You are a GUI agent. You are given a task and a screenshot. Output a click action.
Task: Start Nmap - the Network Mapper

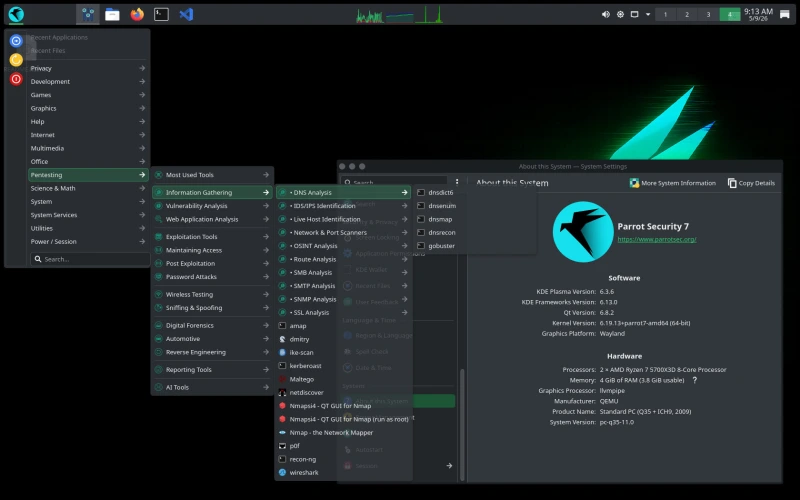pyautogui.click(x=343, y=432)
